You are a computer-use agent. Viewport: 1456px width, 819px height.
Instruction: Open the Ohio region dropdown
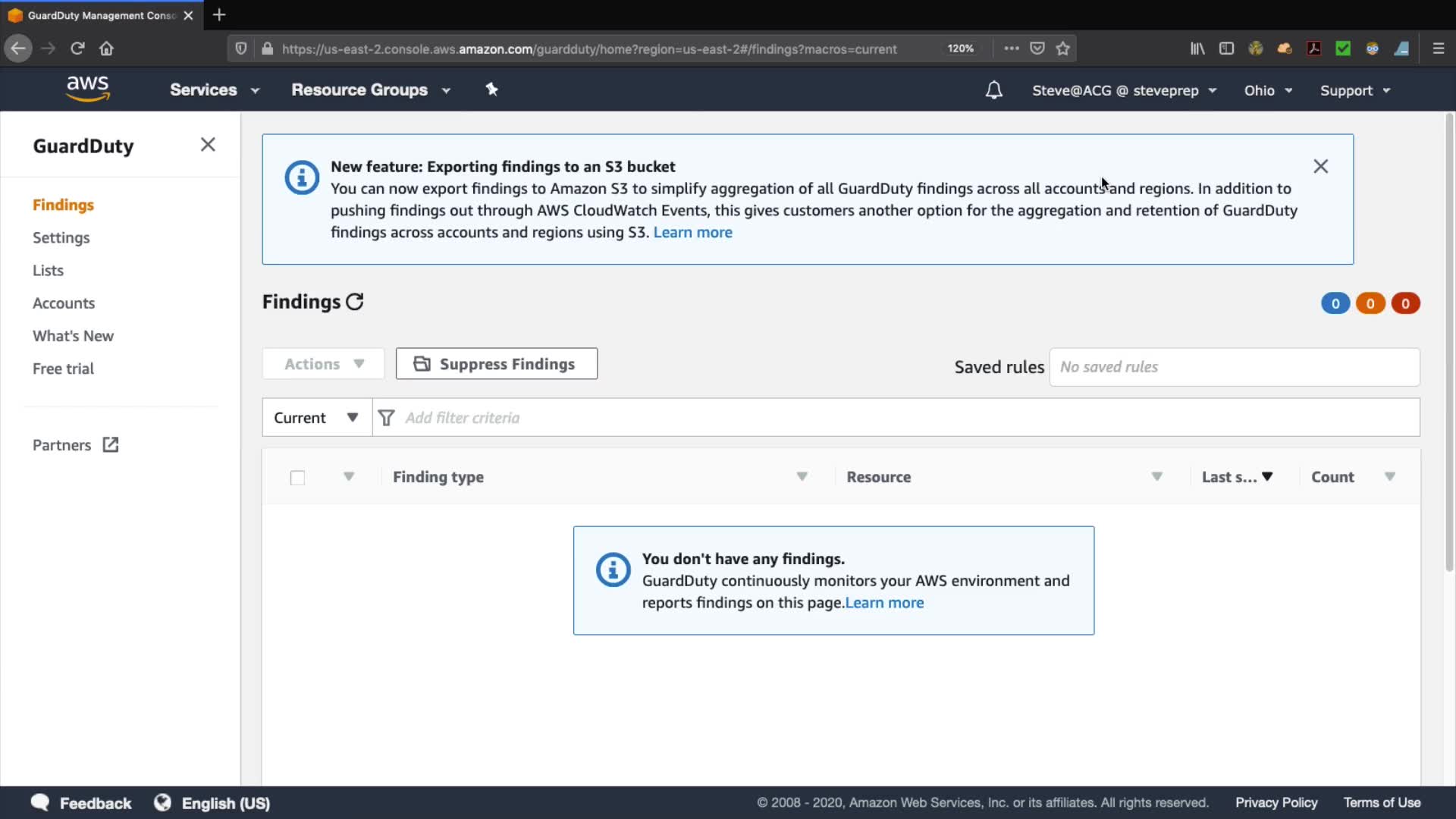1267,90
